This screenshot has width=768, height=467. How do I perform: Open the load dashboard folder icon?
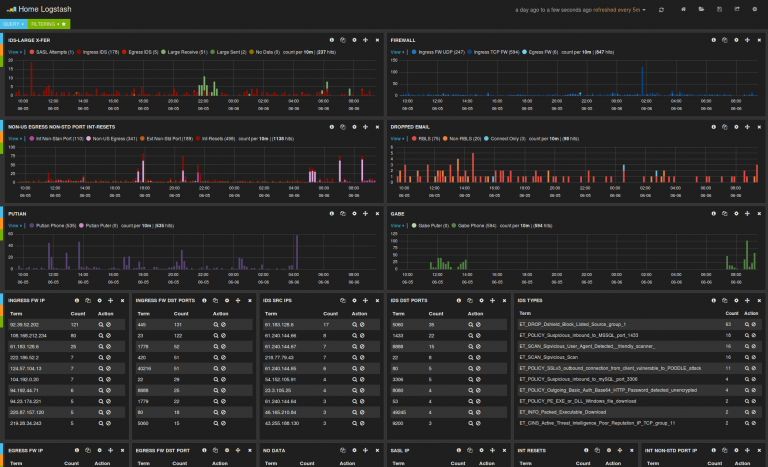[701, 9]
